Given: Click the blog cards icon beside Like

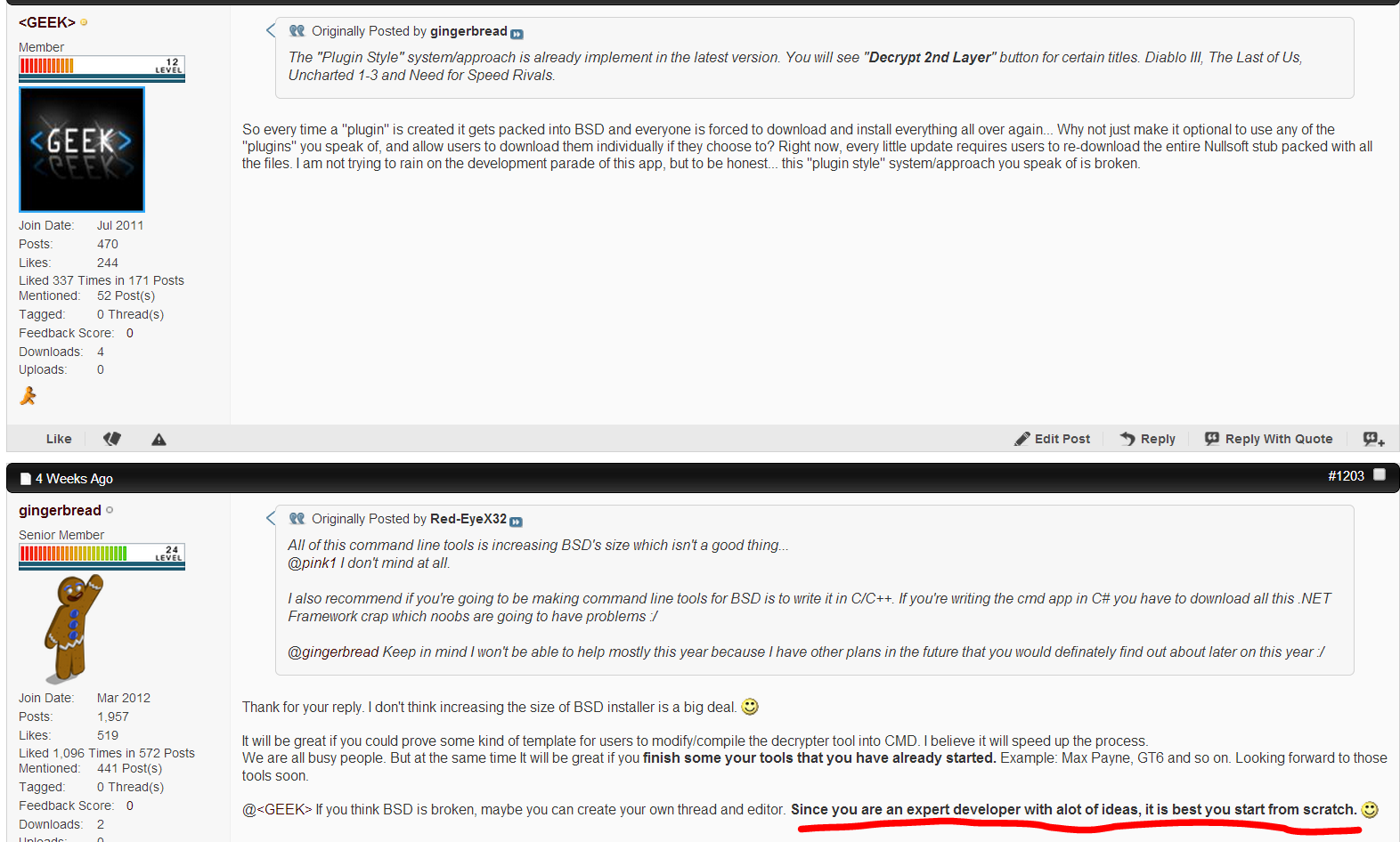Looking at the screenshot, I should [112, 439].
